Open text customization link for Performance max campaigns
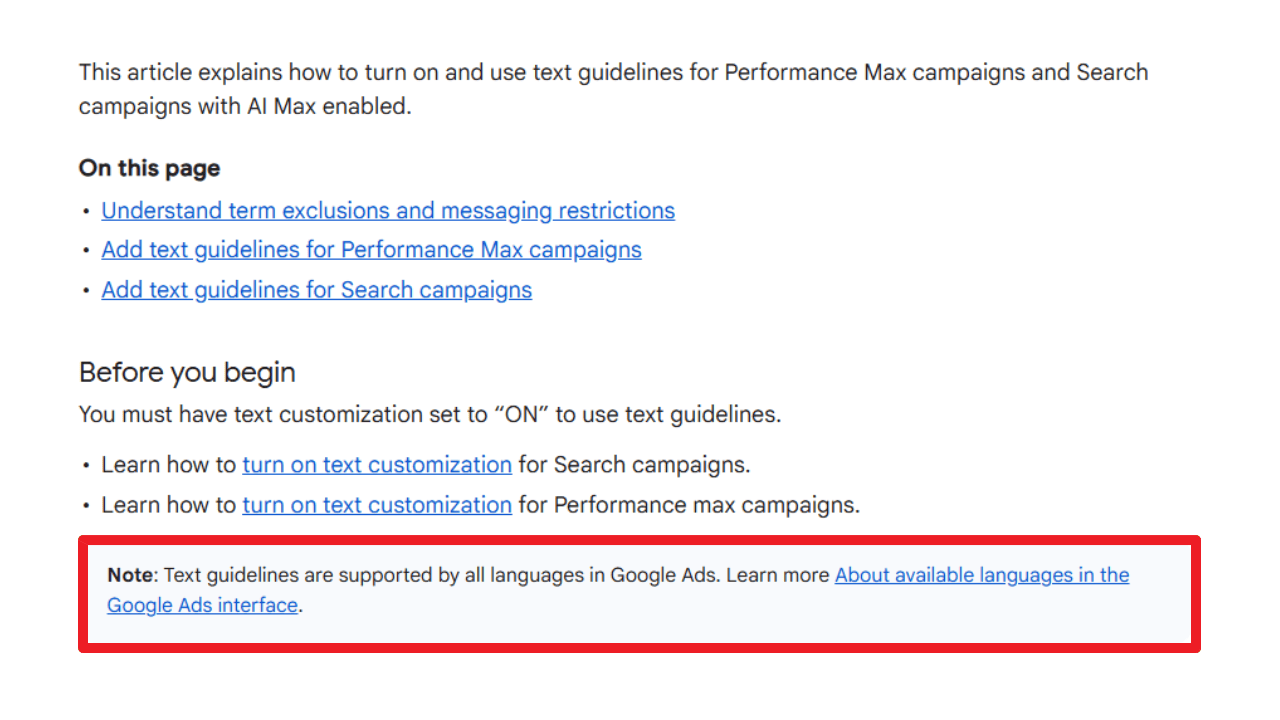Screen dimensions: 1280x720 pyautogui.click(x=377, y=505)
